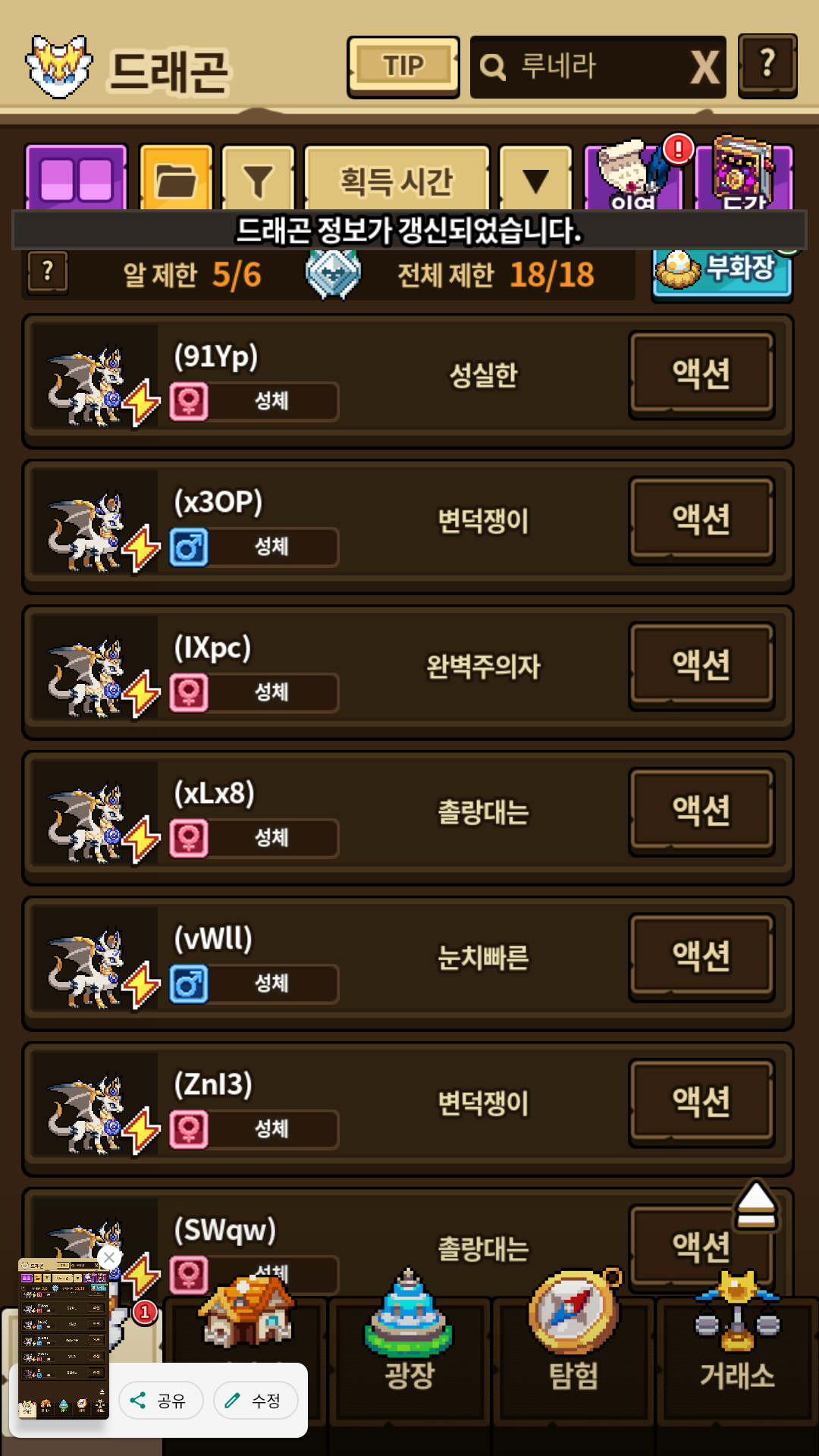819x1456 pixels.
Task: Open the orange folder icon
Action: [x=176, y=179]
